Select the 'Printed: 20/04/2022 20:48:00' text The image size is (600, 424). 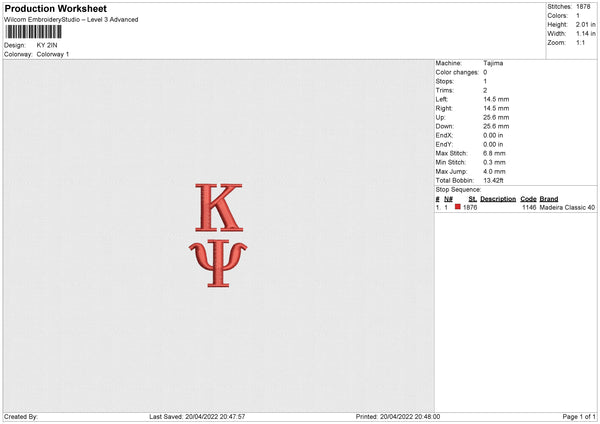coord(398,417)
